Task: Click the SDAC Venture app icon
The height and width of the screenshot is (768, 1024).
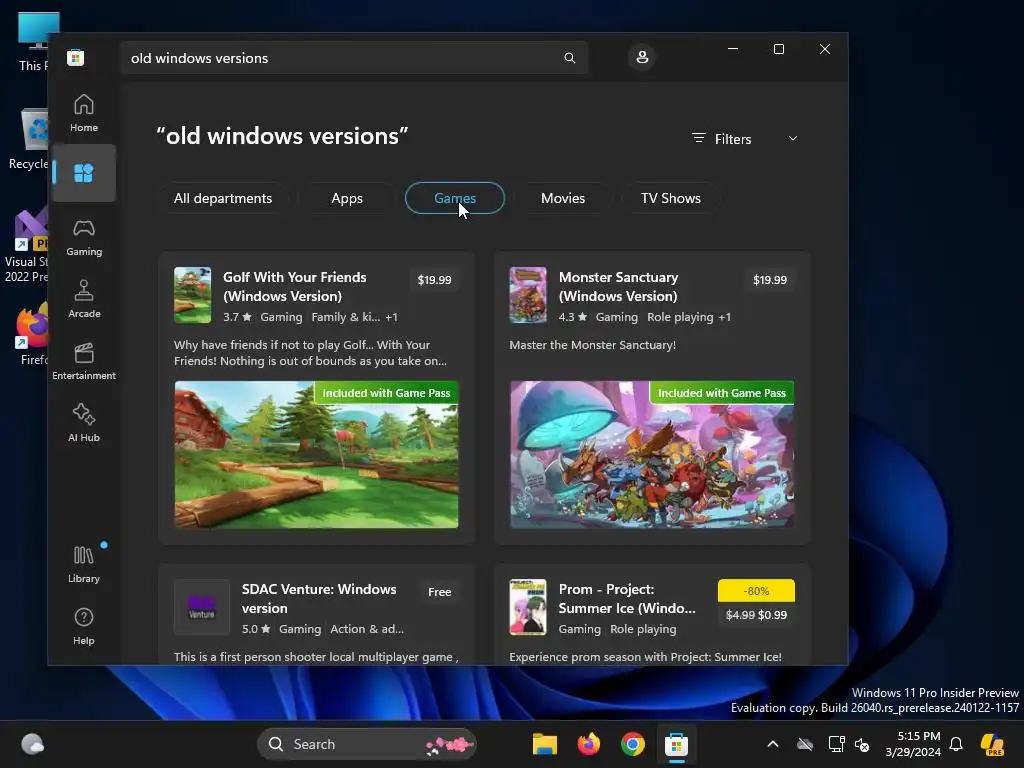Action: pyautogui.click(x=202, y=607)
